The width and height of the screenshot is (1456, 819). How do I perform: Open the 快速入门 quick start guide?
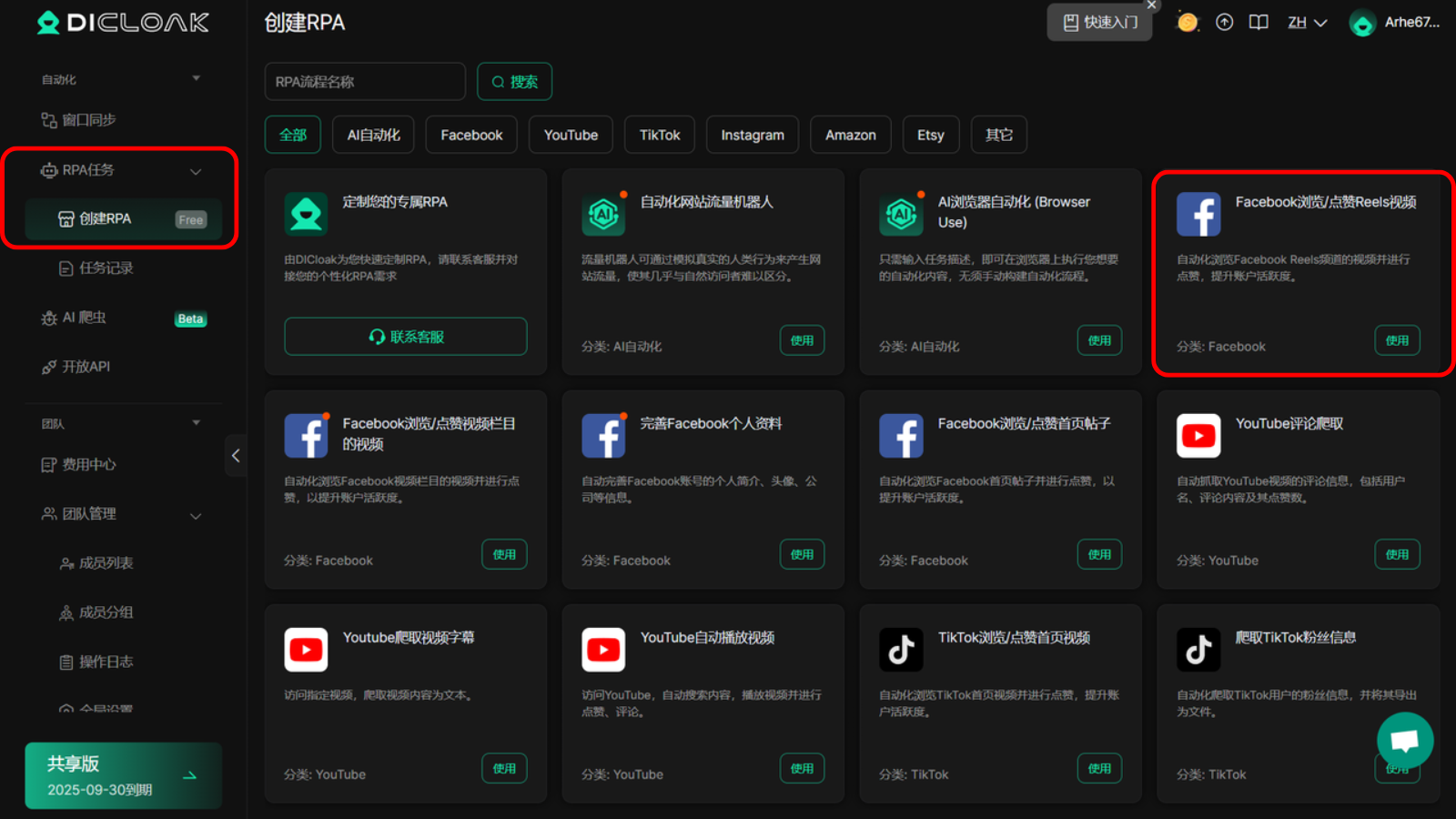pos(1099,23)
